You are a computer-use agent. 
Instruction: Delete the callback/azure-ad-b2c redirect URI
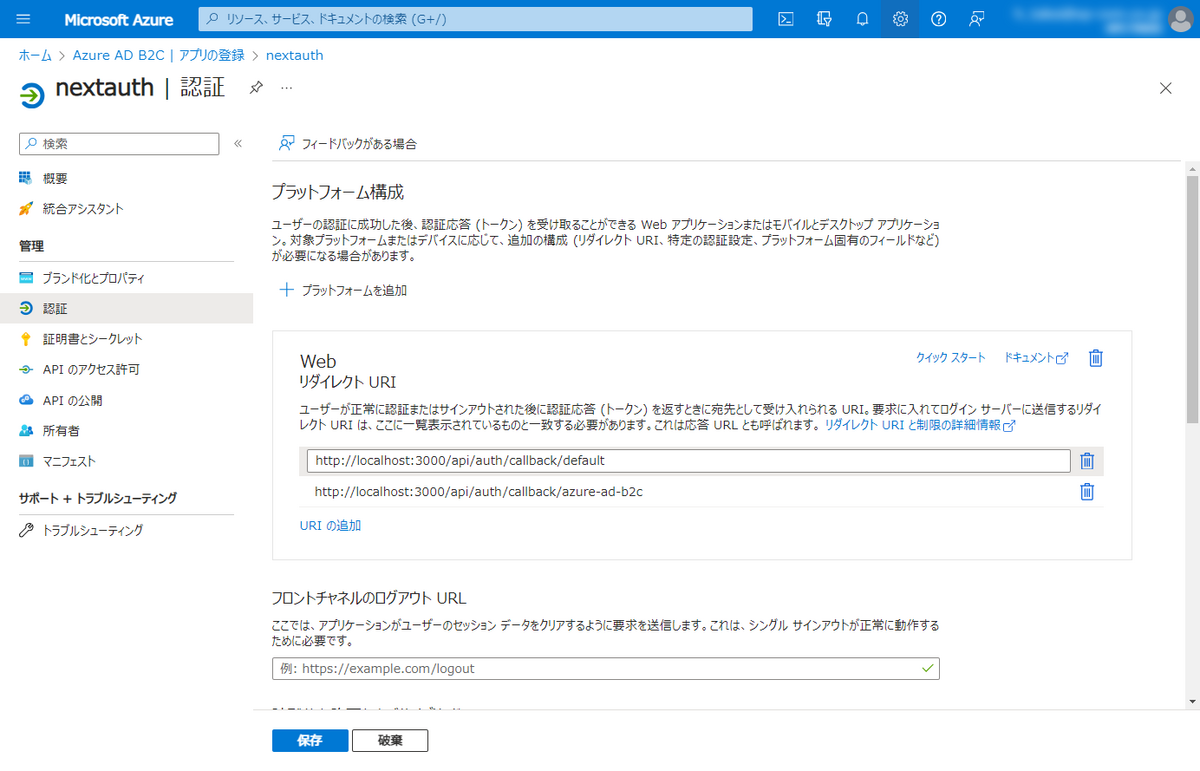pyautogui.click(x=1087, y=492)
